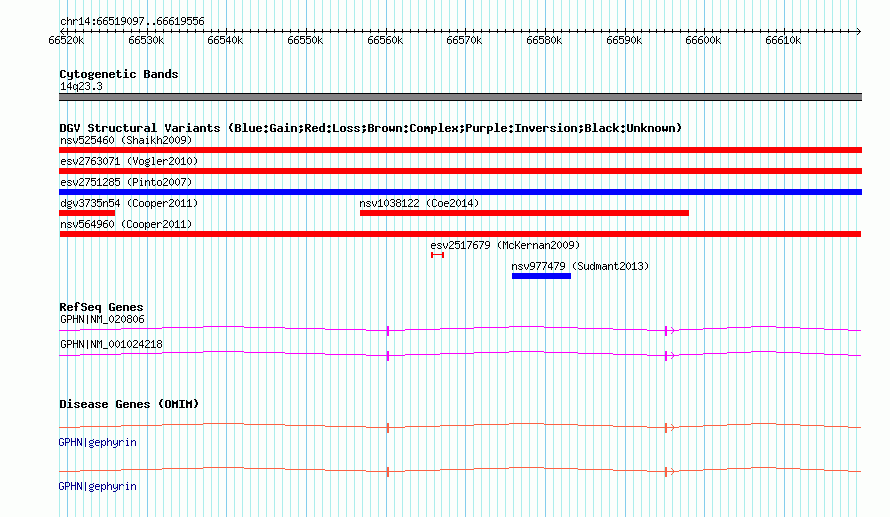
Task: Click the dgv3735n54 (Cooper2011) label
Action: coord(129,203)
